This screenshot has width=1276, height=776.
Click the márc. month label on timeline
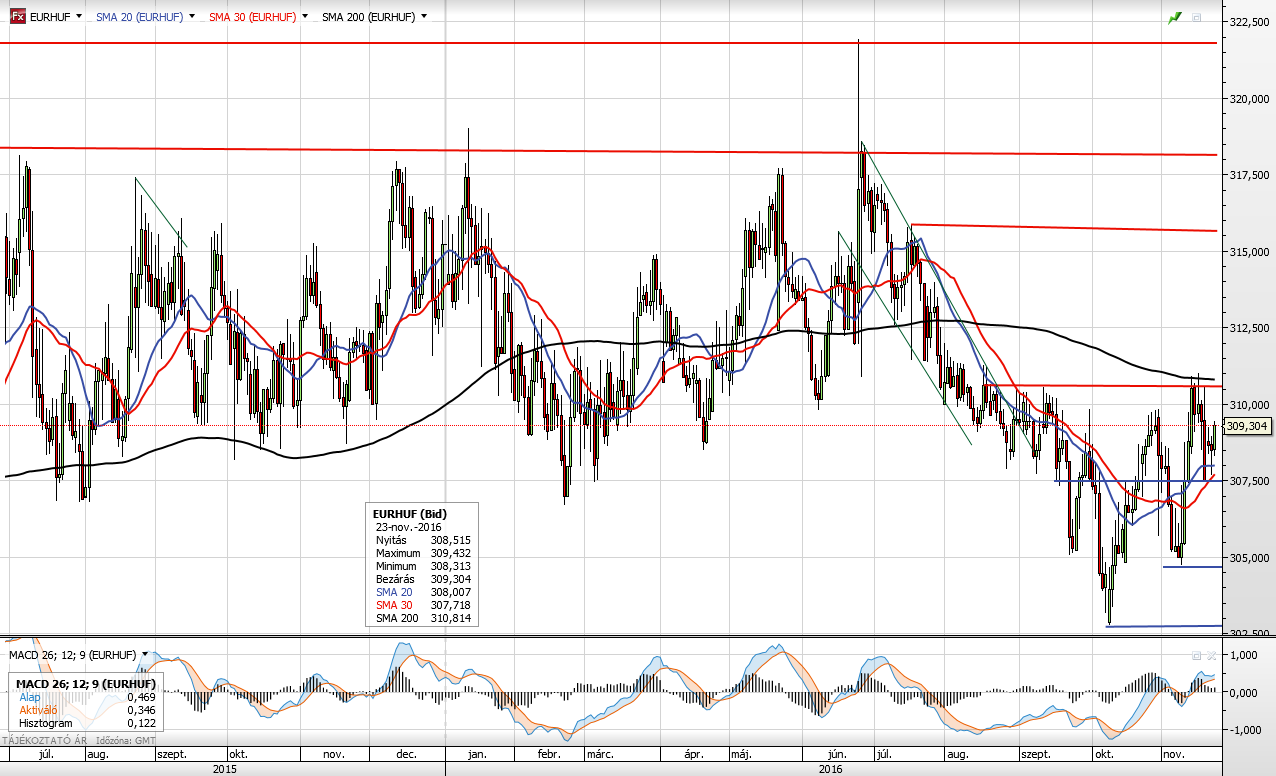599,754
